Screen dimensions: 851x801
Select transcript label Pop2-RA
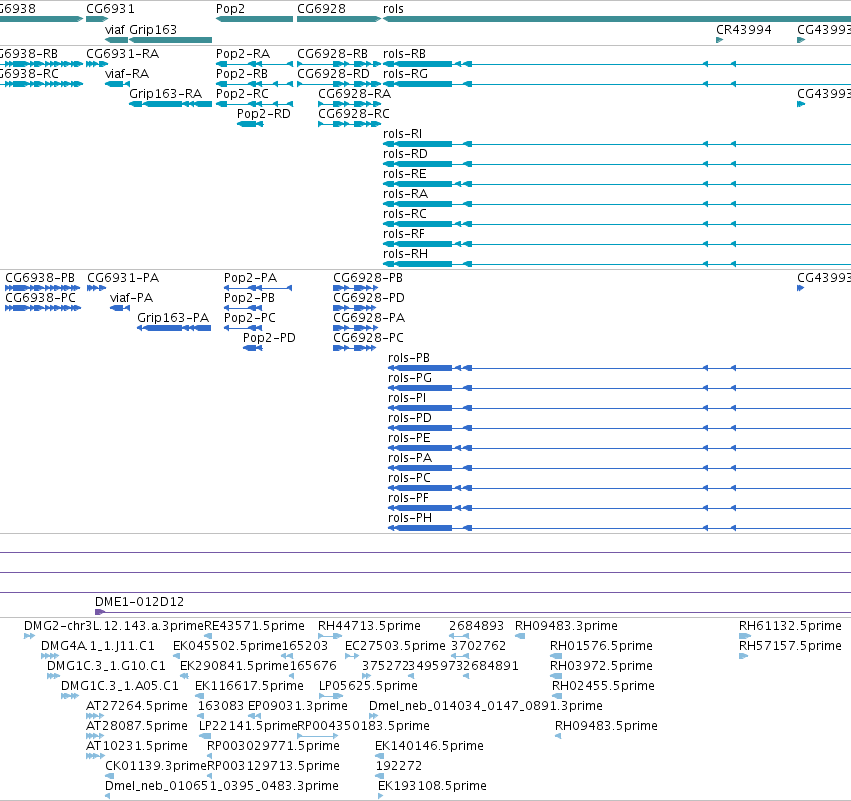[x=243, y=54]
